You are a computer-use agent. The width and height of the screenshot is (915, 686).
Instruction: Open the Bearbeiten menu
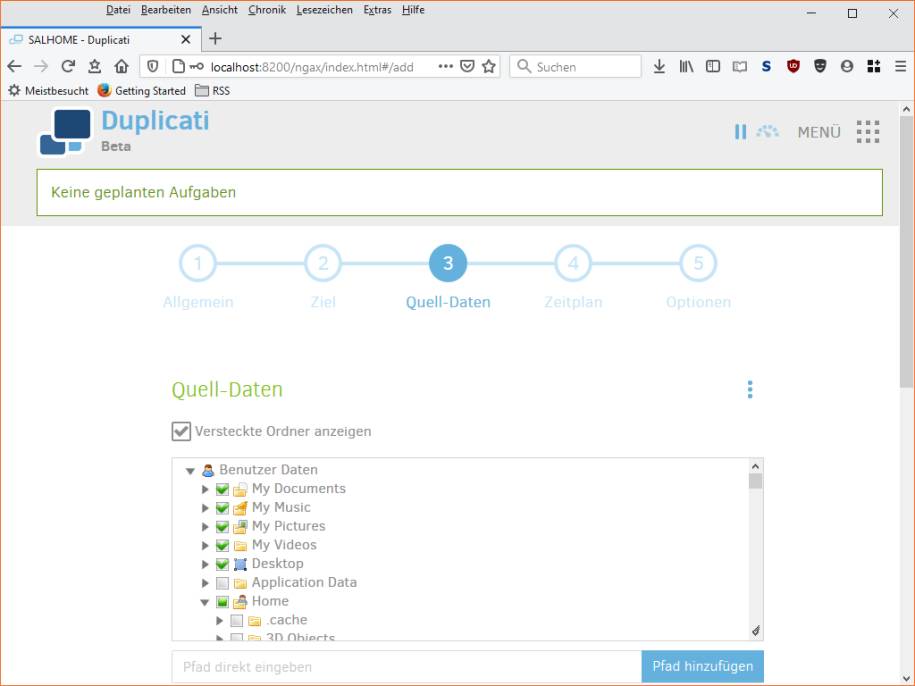click(166, 10)
